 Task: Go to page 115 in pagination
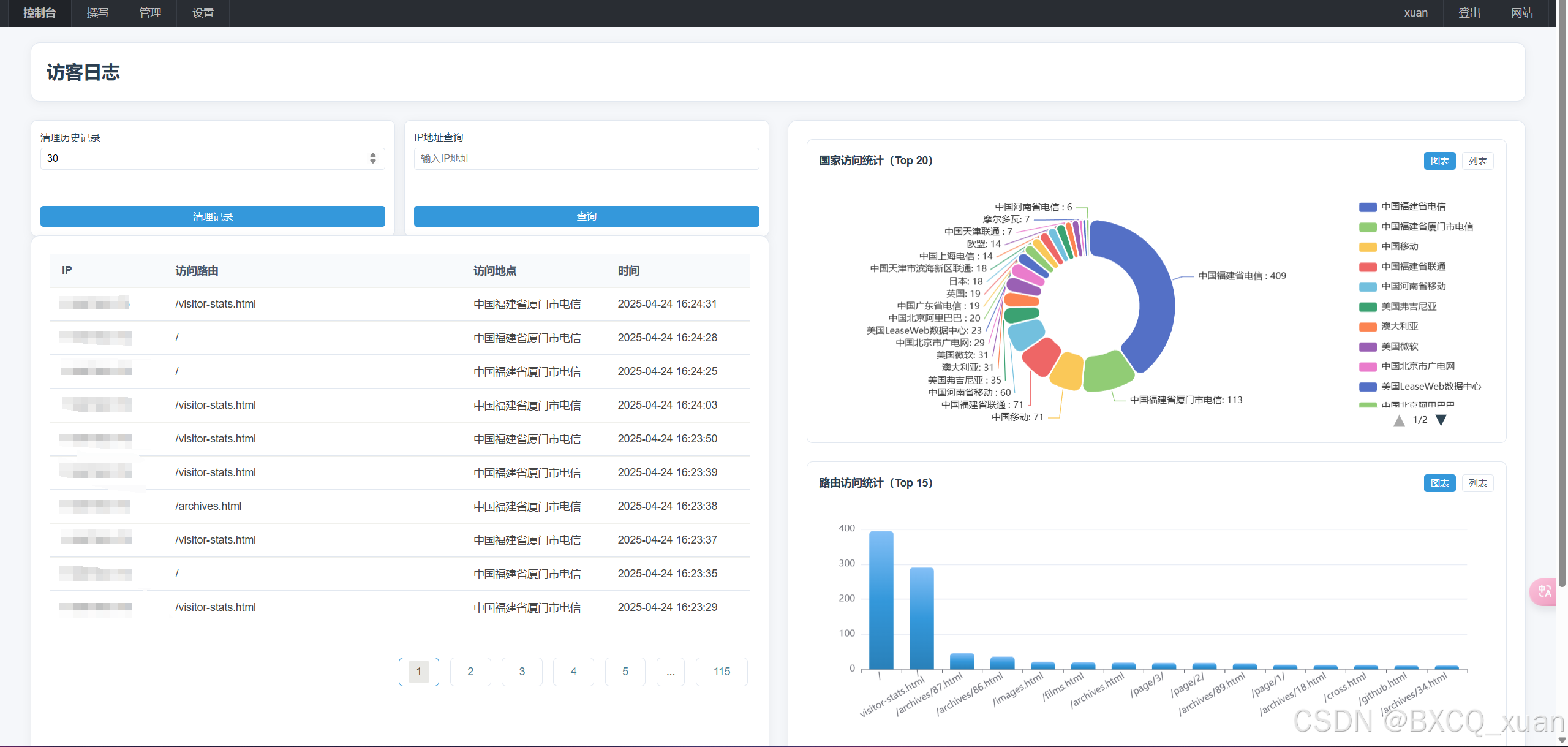tap(721, 672)
